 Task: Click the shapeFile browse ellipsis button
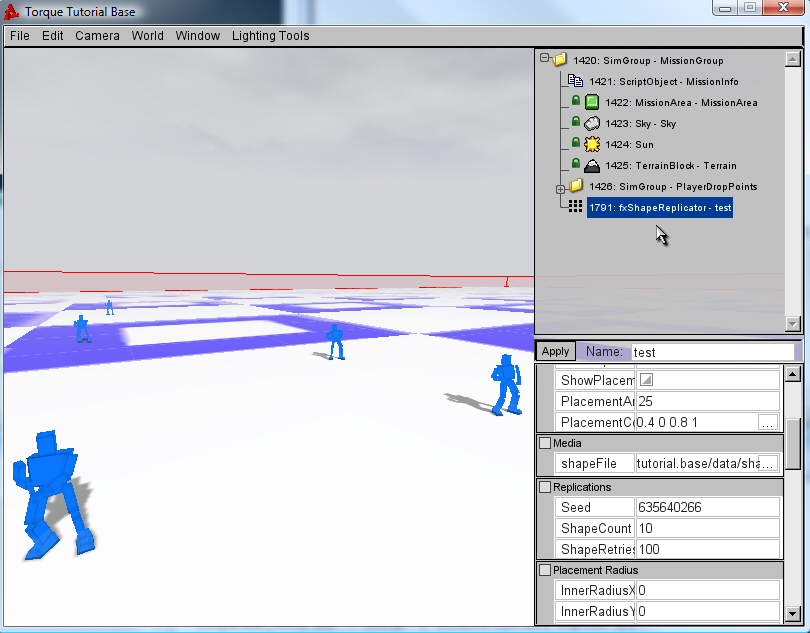767,464
